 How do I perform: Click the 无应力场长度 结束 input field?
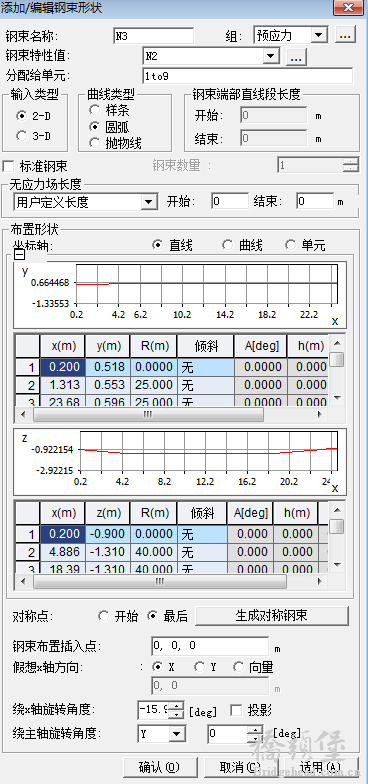pyautogui.click(x=314, y=202)
